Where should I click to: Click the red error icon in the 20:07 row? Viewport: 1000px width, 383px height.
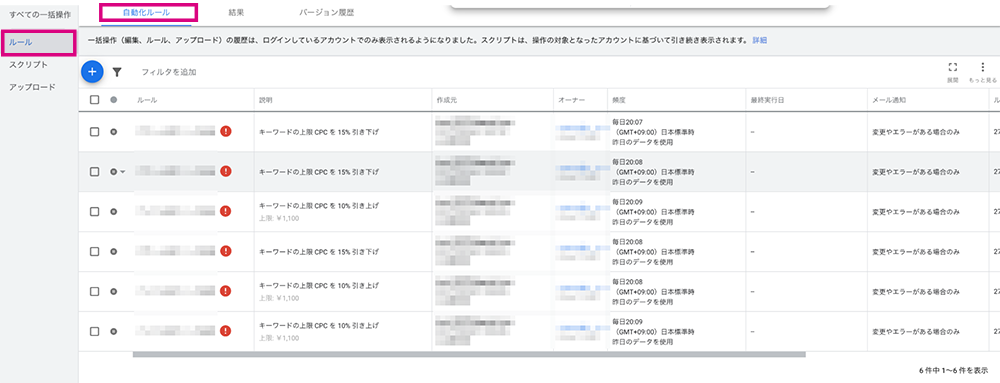[226, 131]
